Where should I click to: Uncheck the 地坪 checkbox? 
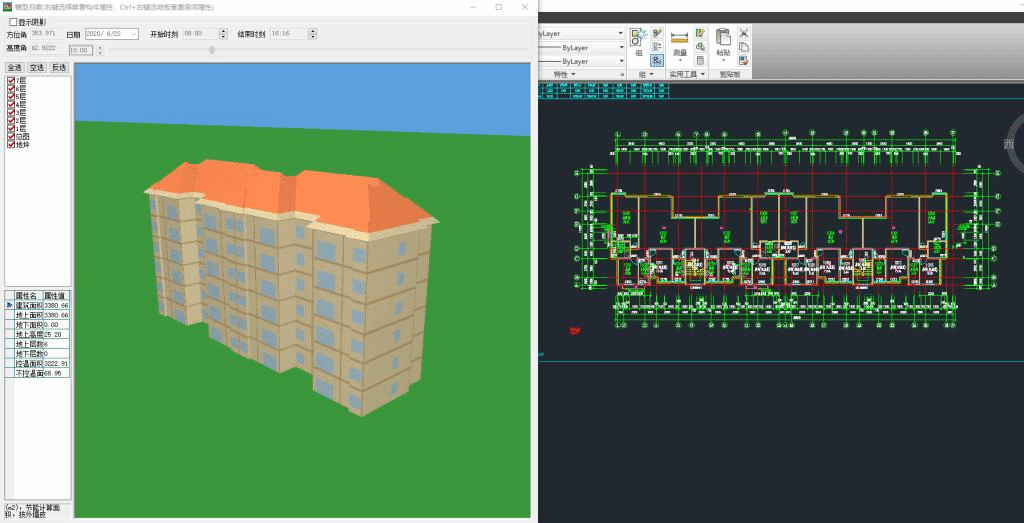tap(11, 144)
